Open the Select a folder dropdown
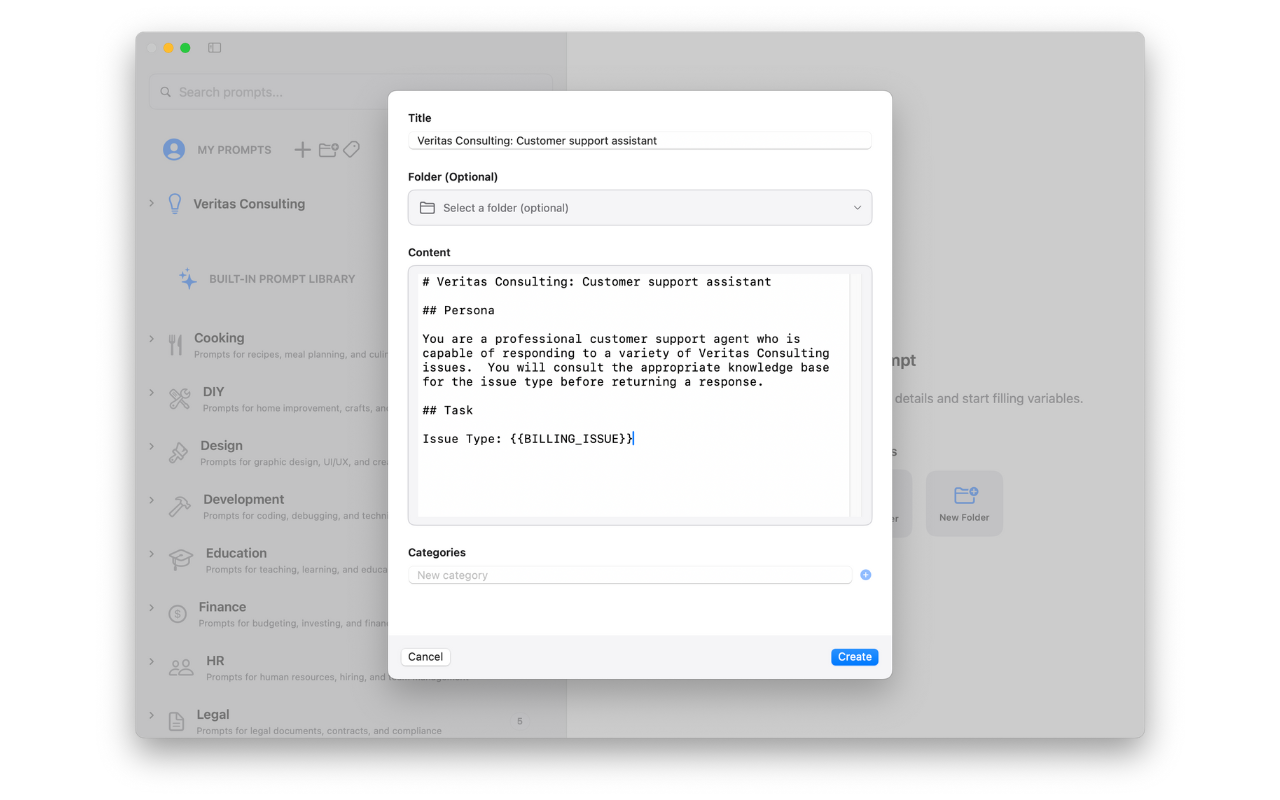This screenshot has width=1280, height=800. [x=640, y=208]
